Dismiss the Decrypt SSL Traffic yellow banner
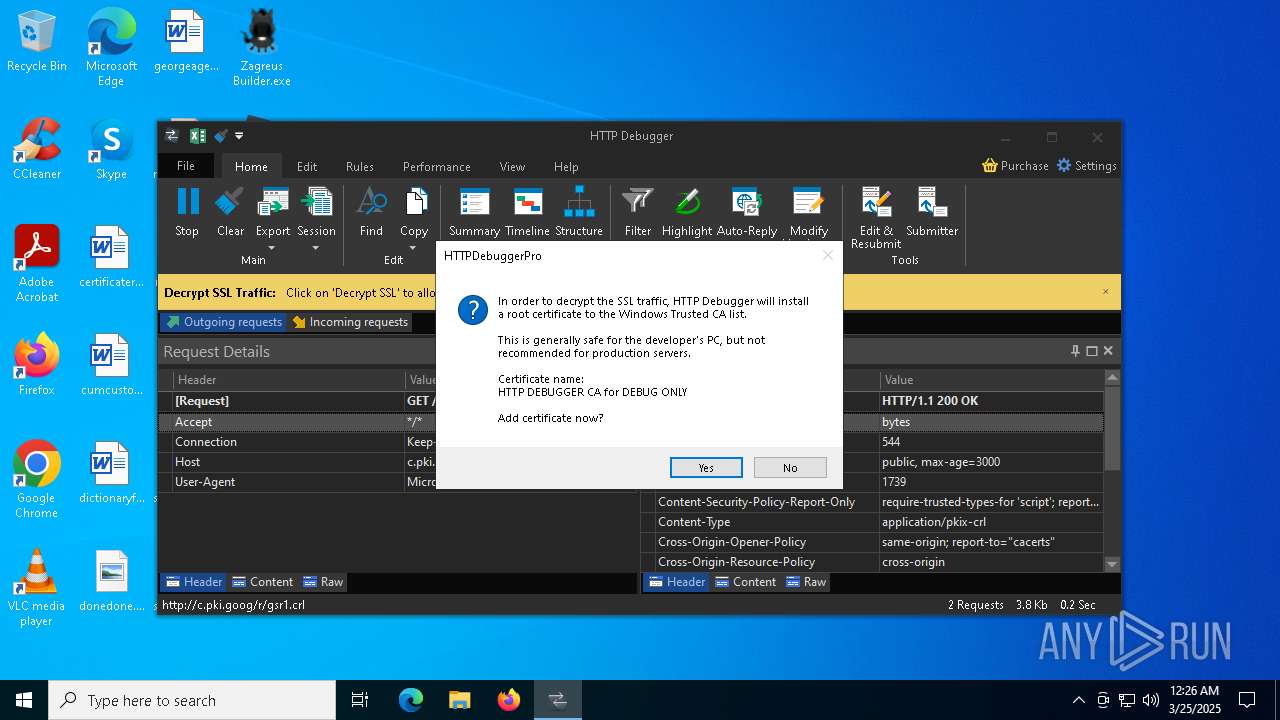Image resolution: width=1280 pixels, height=720 pixels. tap(1105, 292)
